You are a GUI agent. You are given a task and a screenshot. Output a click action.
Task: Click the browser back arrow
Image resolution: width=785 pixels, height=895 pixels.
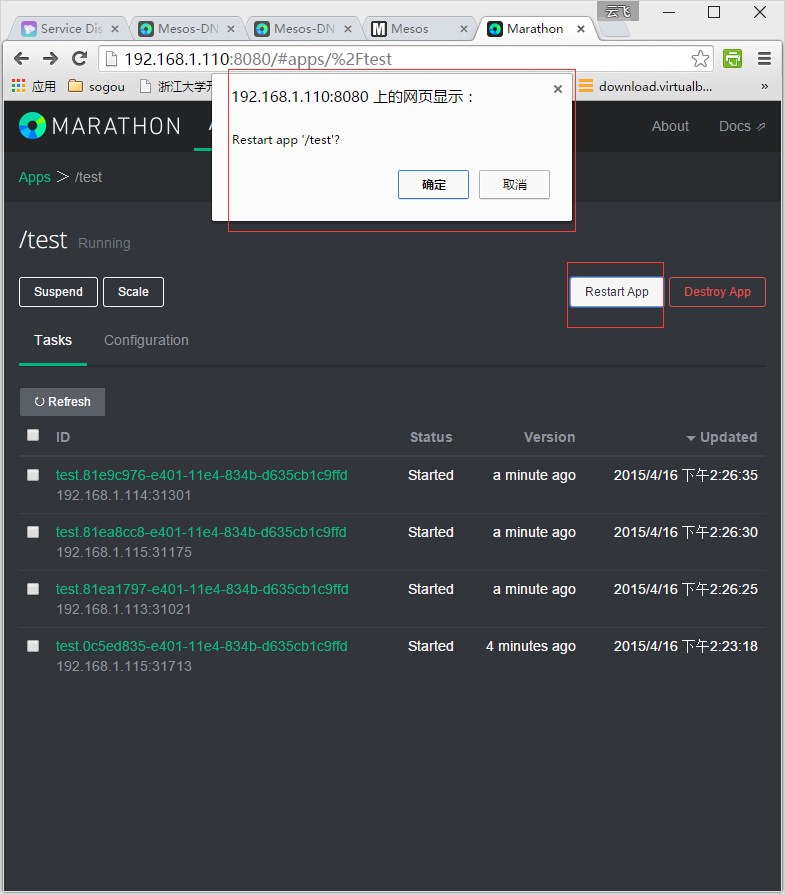pyautogui.click(x=21, y=58)
